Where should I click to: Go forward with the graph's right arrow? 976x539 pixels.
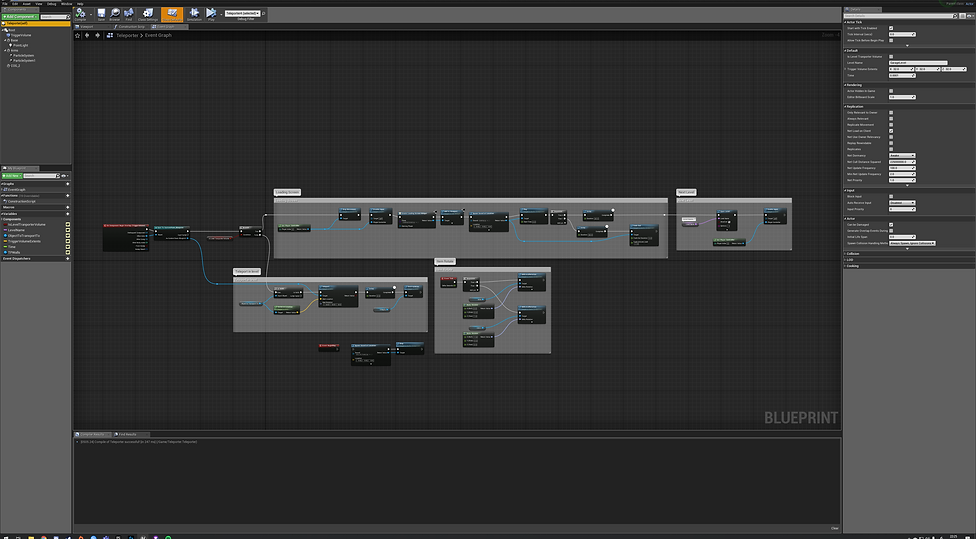click(97, 35)
